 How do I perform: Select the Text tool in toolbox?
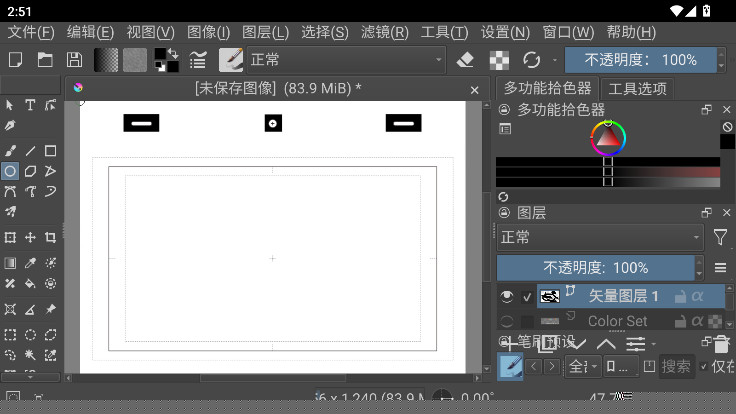pos(30,105)
